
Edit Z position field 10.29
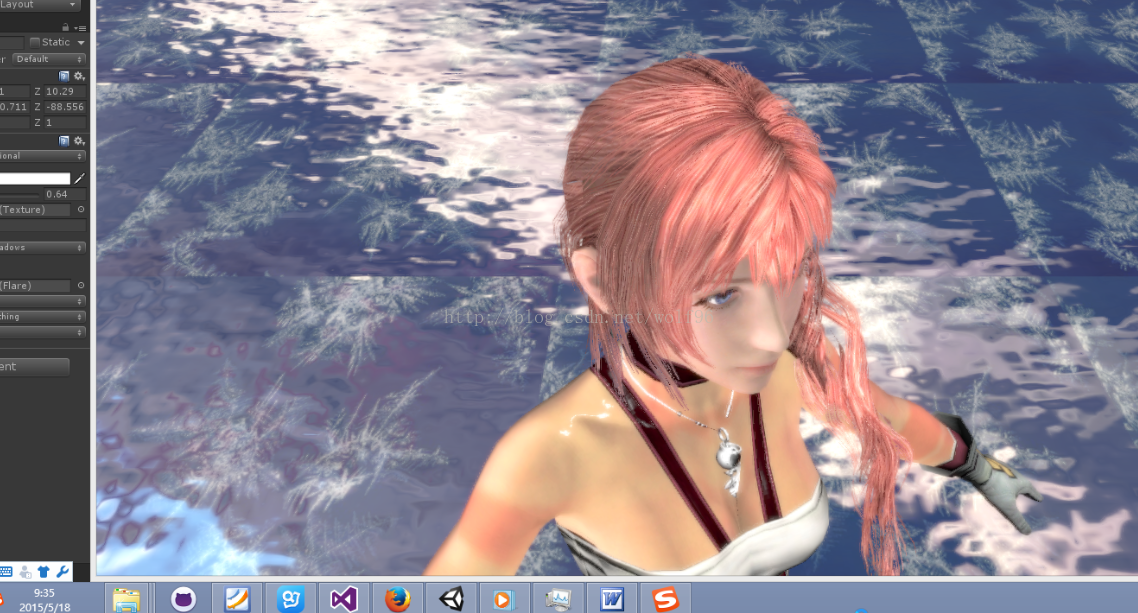click(65, 91)
